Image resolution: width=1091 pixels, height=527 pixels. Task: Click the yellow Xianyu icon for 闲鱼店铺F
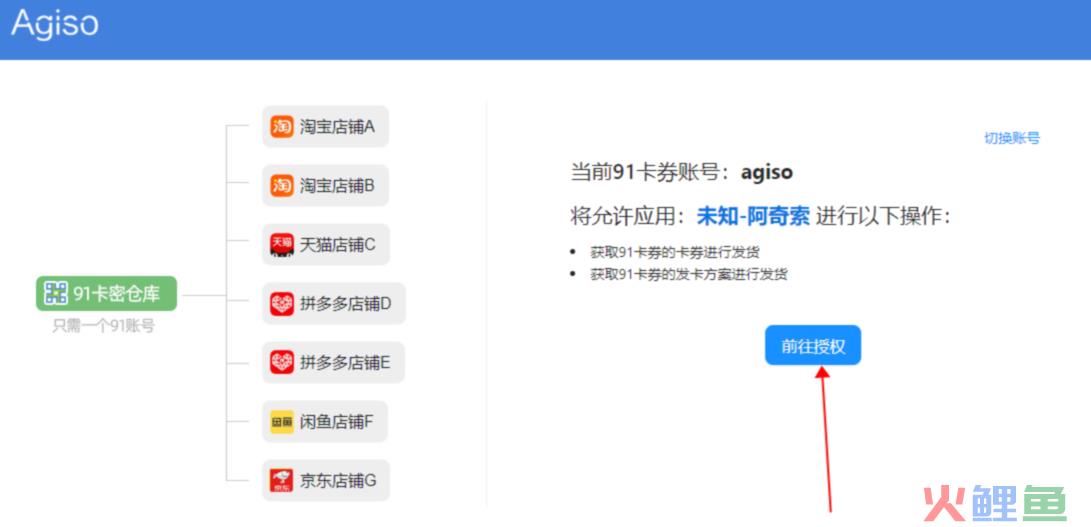pos(282,422)
